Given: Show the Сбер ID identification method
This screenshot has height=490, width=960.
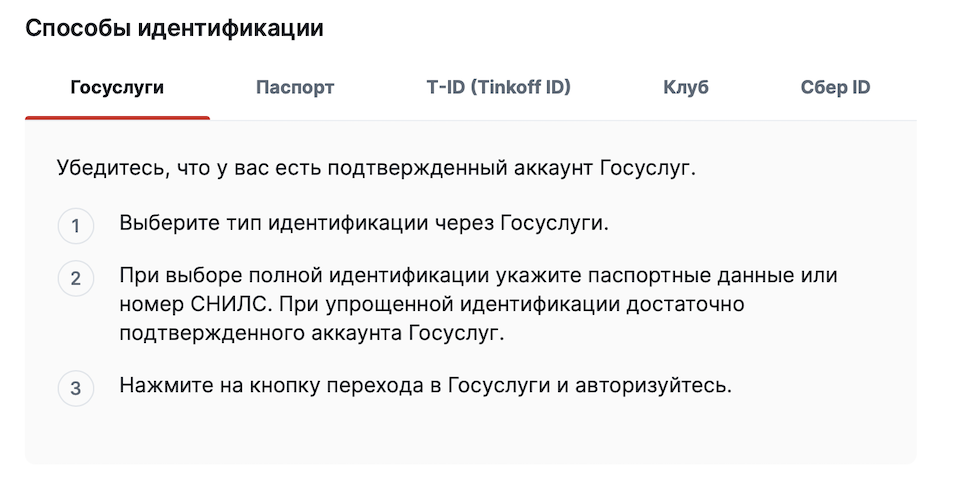Looking at the screenshot, I should pyautogui.click(x=835, y=88).
